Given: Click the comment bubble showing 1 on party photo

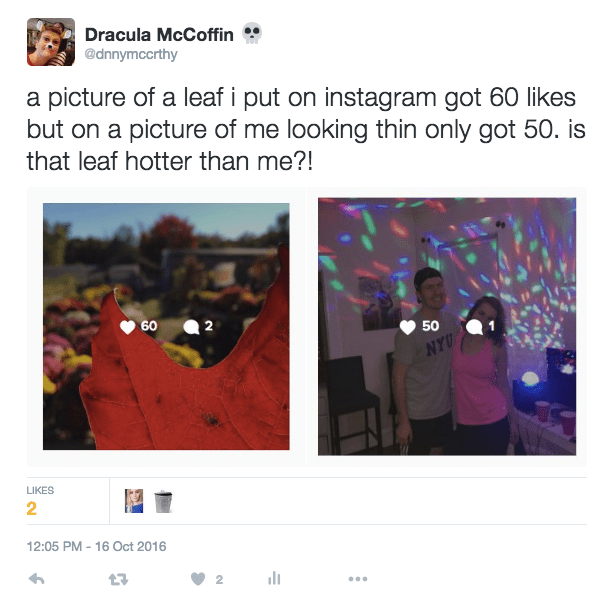Looking at the screenshot, I should (x=474, y=327).
